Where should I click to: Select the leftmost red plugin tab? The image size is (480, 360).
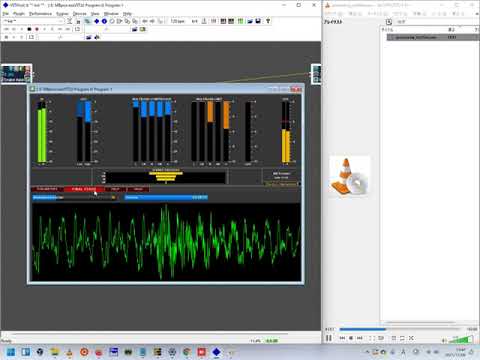[x=47, y=189]
